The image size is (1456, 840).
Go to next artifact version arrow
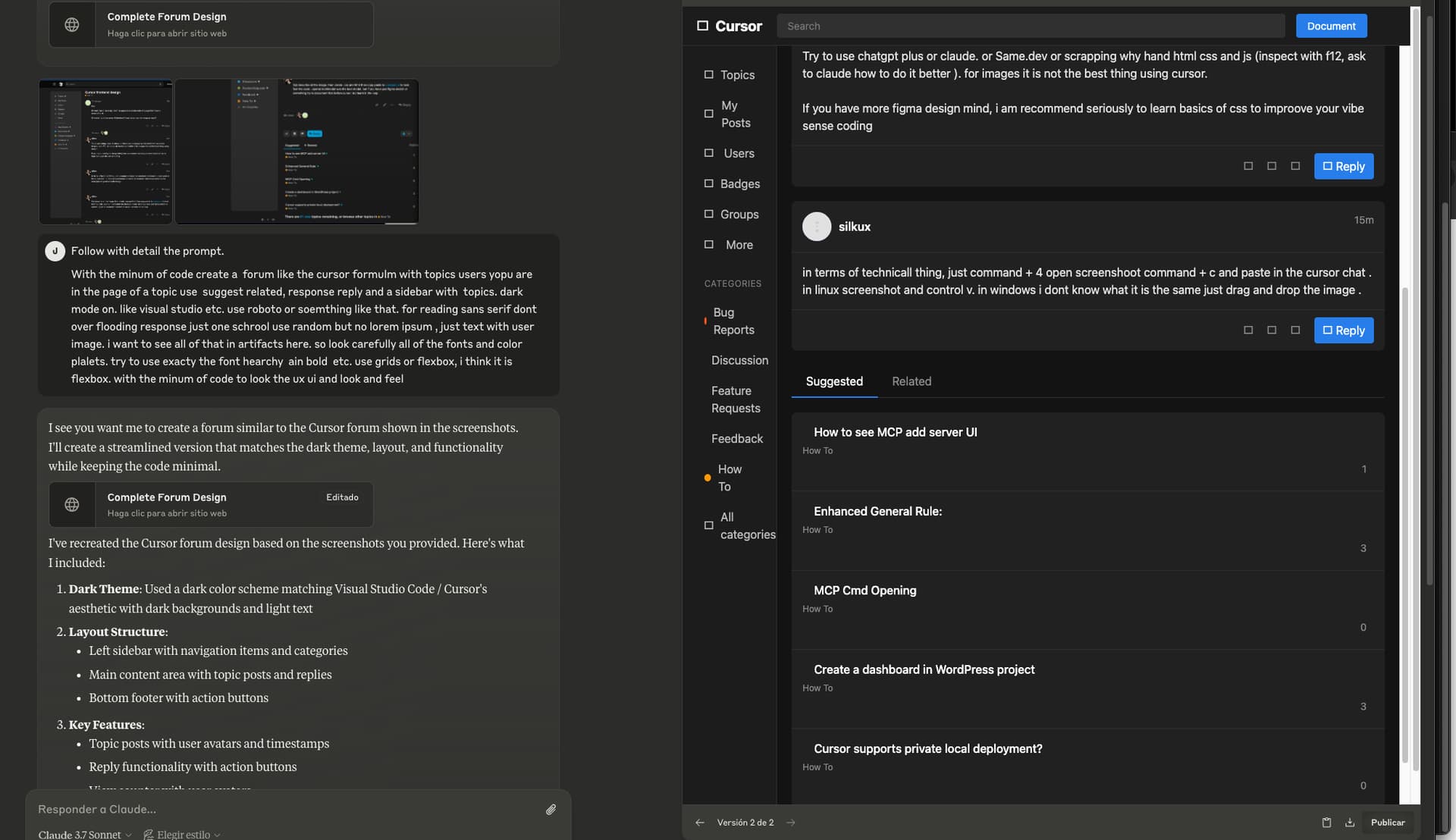[x=791, y=823]
